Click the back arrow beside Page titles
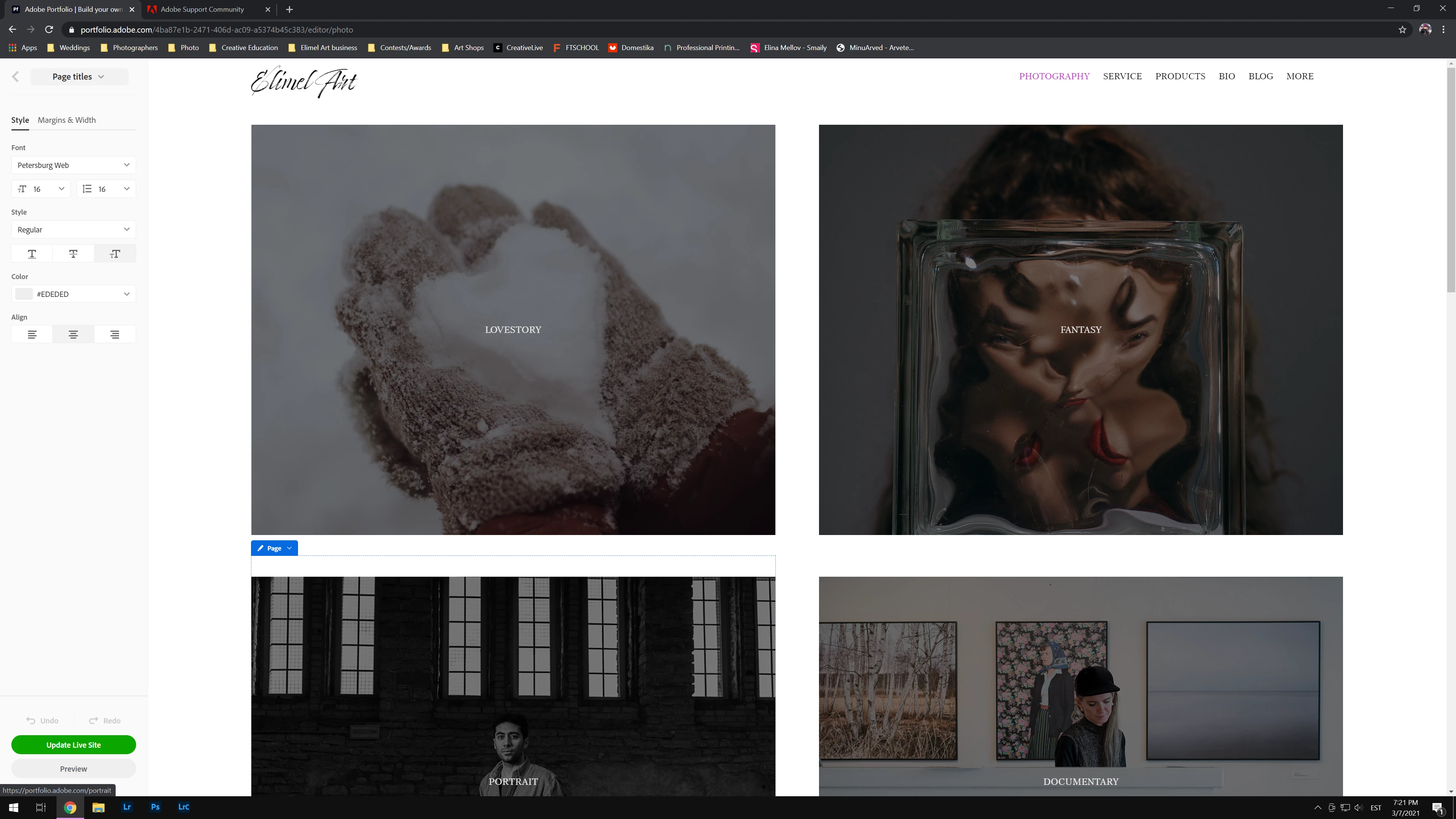 pyautogui.click(x=15, y=77)
